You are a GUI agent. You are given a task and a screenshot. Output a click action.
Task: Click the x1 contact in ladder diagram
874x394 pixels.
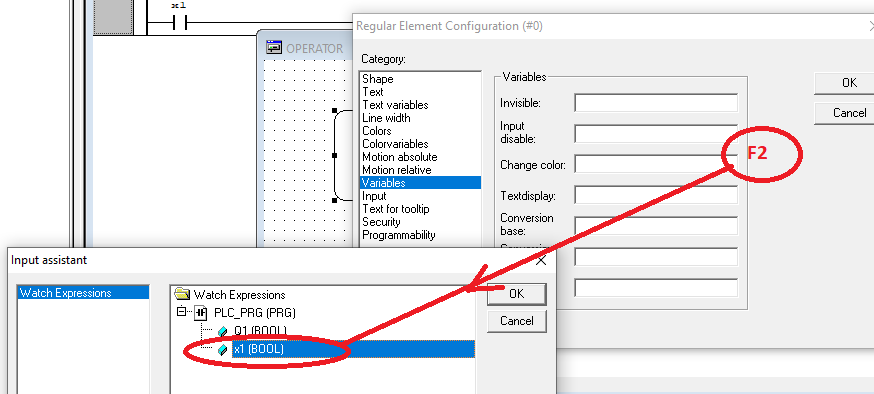click(x=178, y=23)
